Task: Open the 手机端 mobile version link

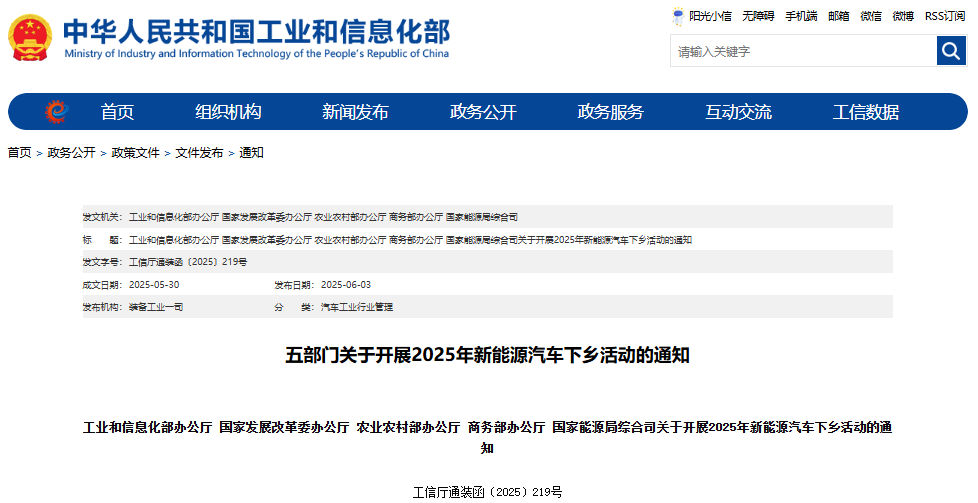Action: tap(801, 16)
